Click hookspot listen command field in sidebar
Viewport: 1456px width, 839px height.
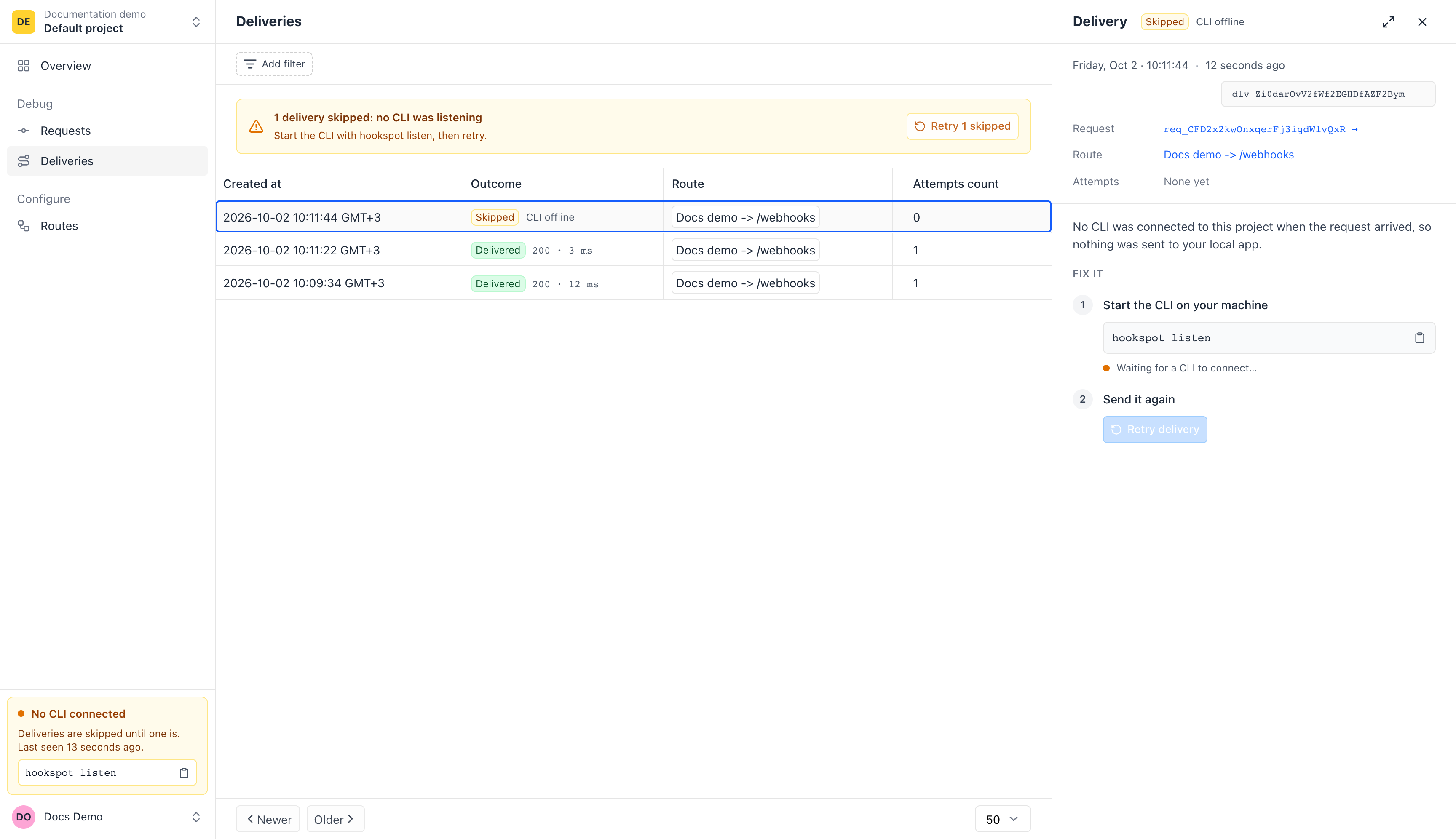pyautogui.click(x=107, y=773)
